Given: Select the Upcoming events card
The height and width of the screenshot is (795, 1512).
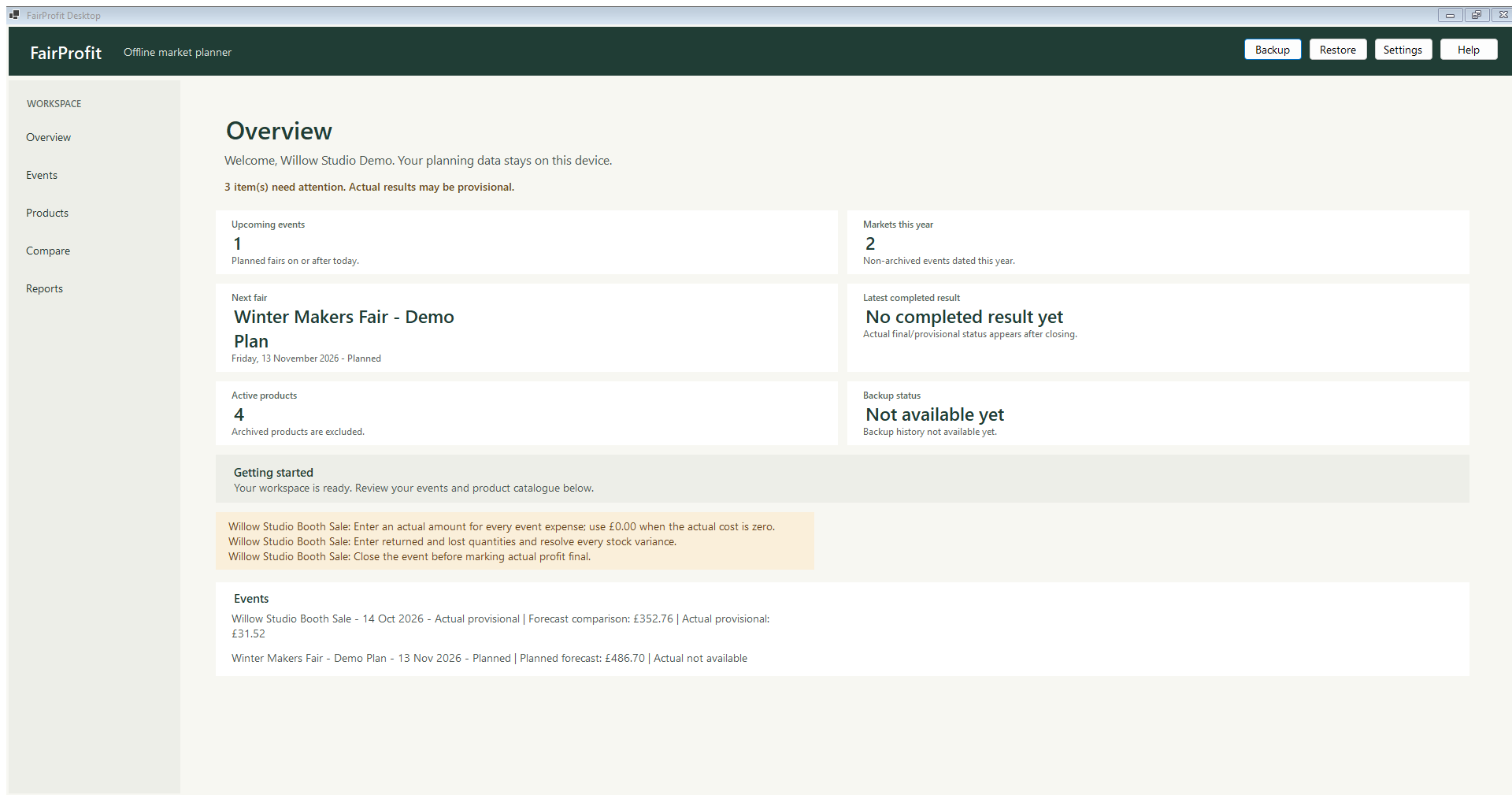Looking at the screenshot, I should click(527, 242).
